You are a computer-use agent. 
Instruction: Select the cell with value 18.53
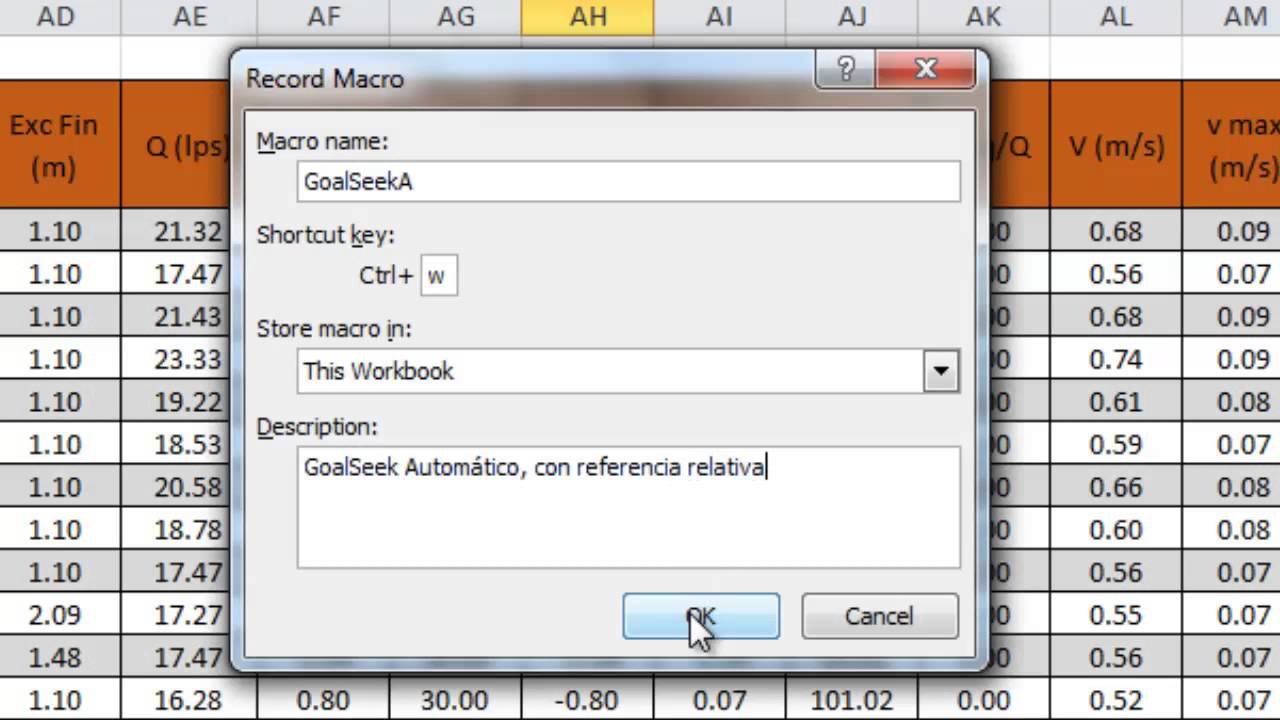[x=176, y=444]
